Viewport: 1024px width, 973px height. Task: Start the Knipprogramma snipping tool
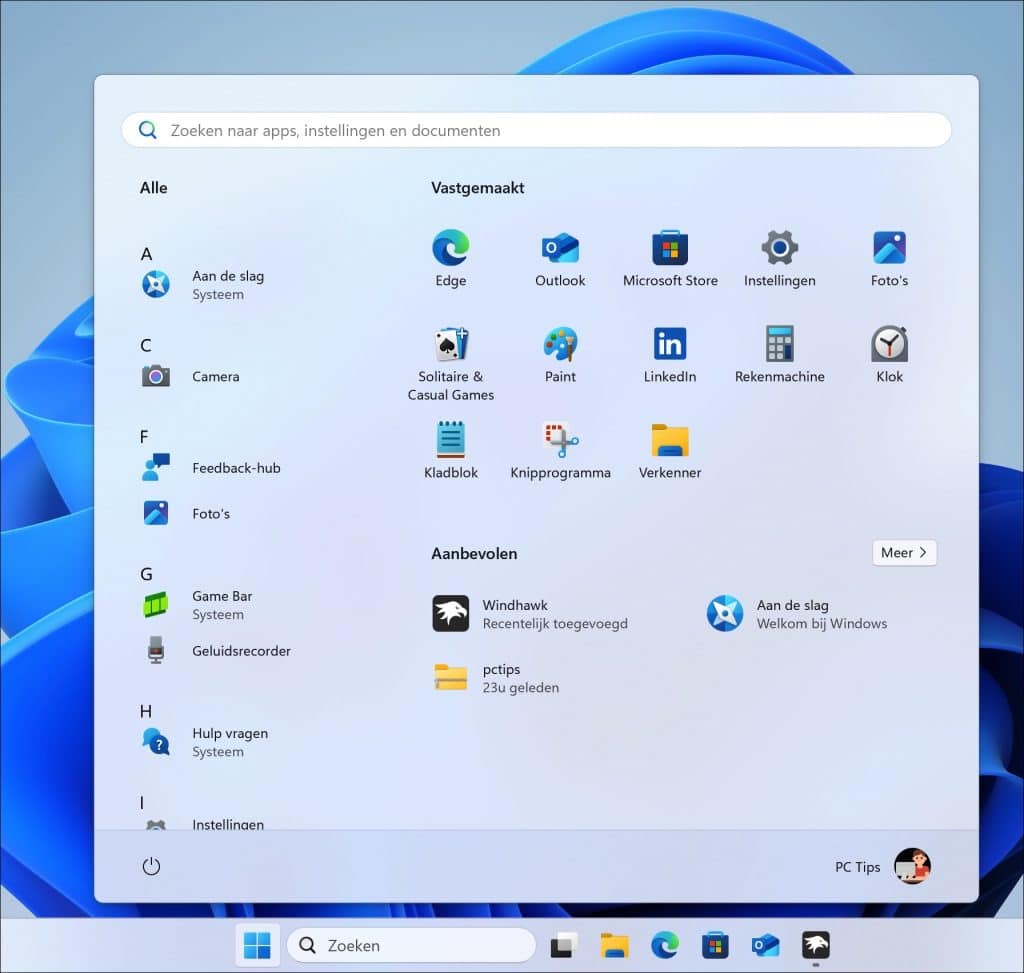tap(560, 450)
